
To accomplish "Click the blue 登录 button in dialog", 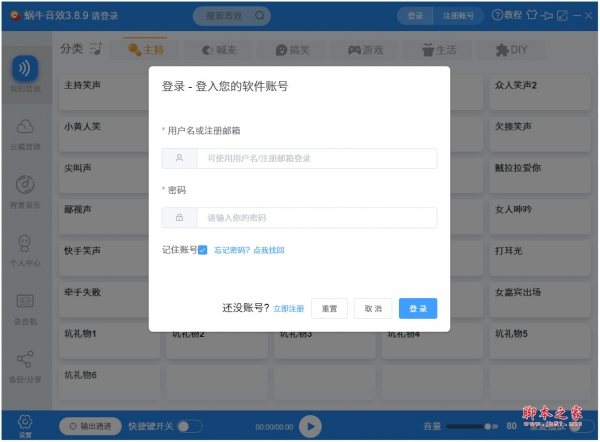I will (418, 308).
